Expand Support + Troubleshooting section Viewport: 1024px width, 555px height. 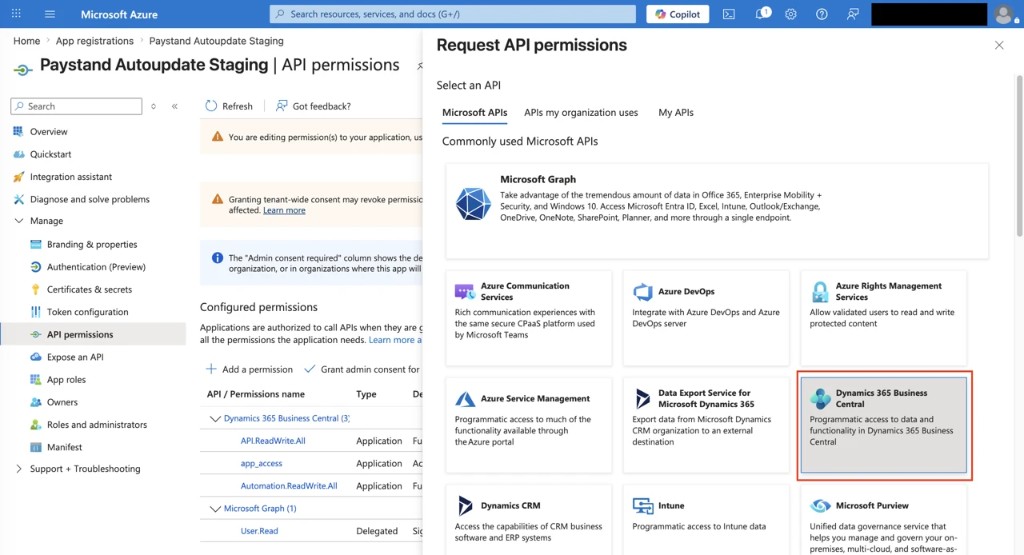(18, 469)
